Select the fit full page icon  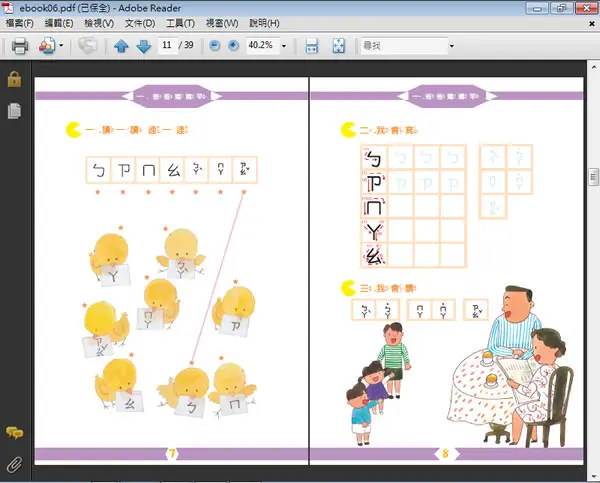coord(339,46)
